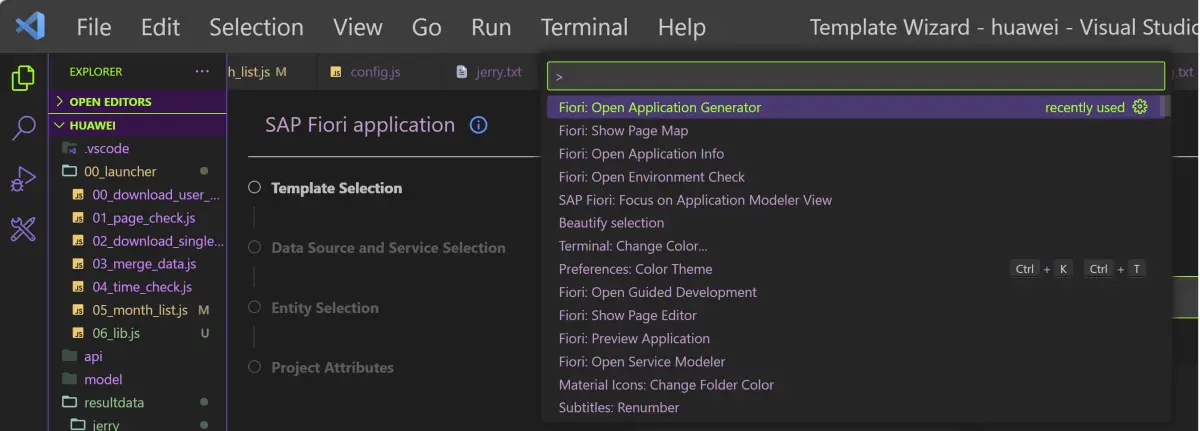This screenshot has width=1200, height=431.
Task: Select the Project Attributes wizard step
Action: [332, 368]
